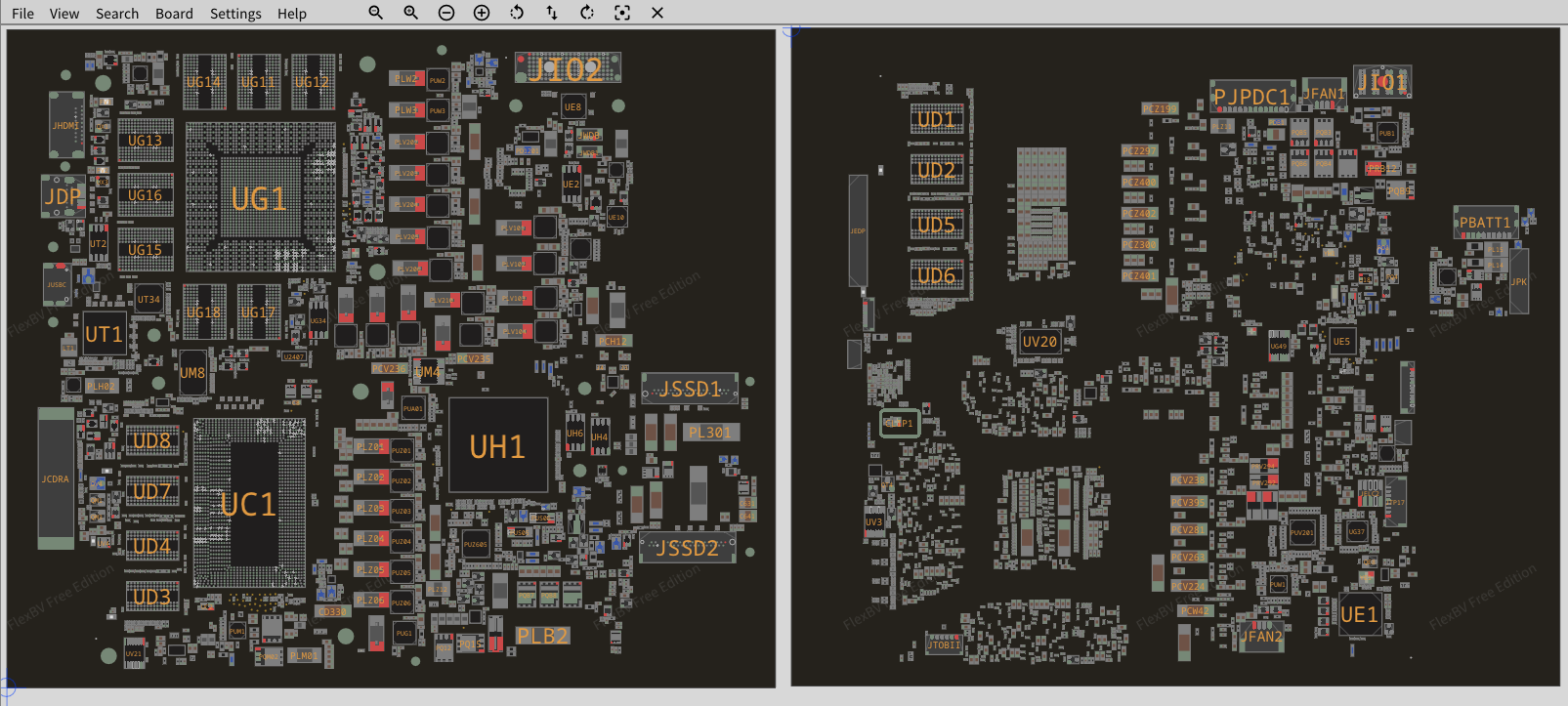Open the View menu
Image resolution: width=1568 pixels, height=706 pixels.
pyautogui.click(x=64, y=14)
